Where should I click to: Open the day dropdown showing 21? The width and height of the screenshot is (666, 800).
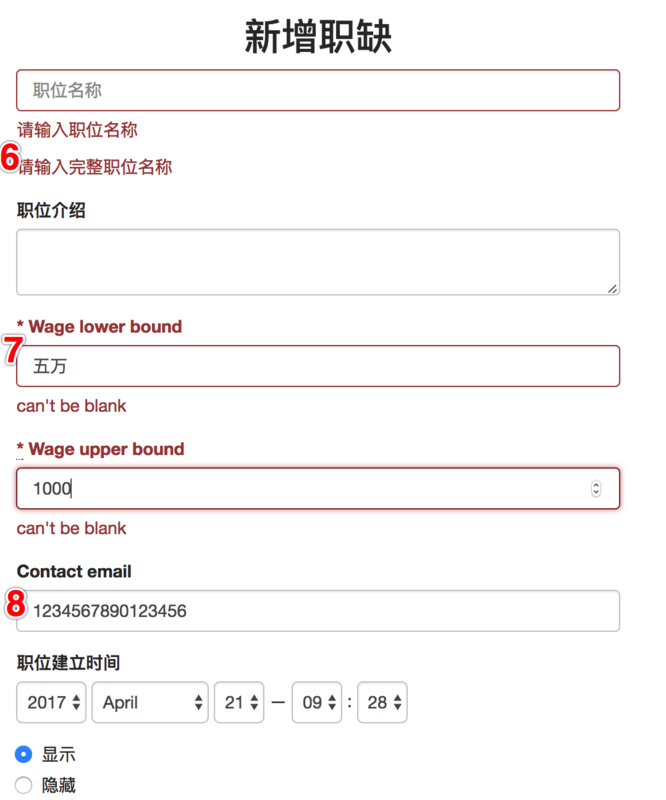[x=239, y=702]
